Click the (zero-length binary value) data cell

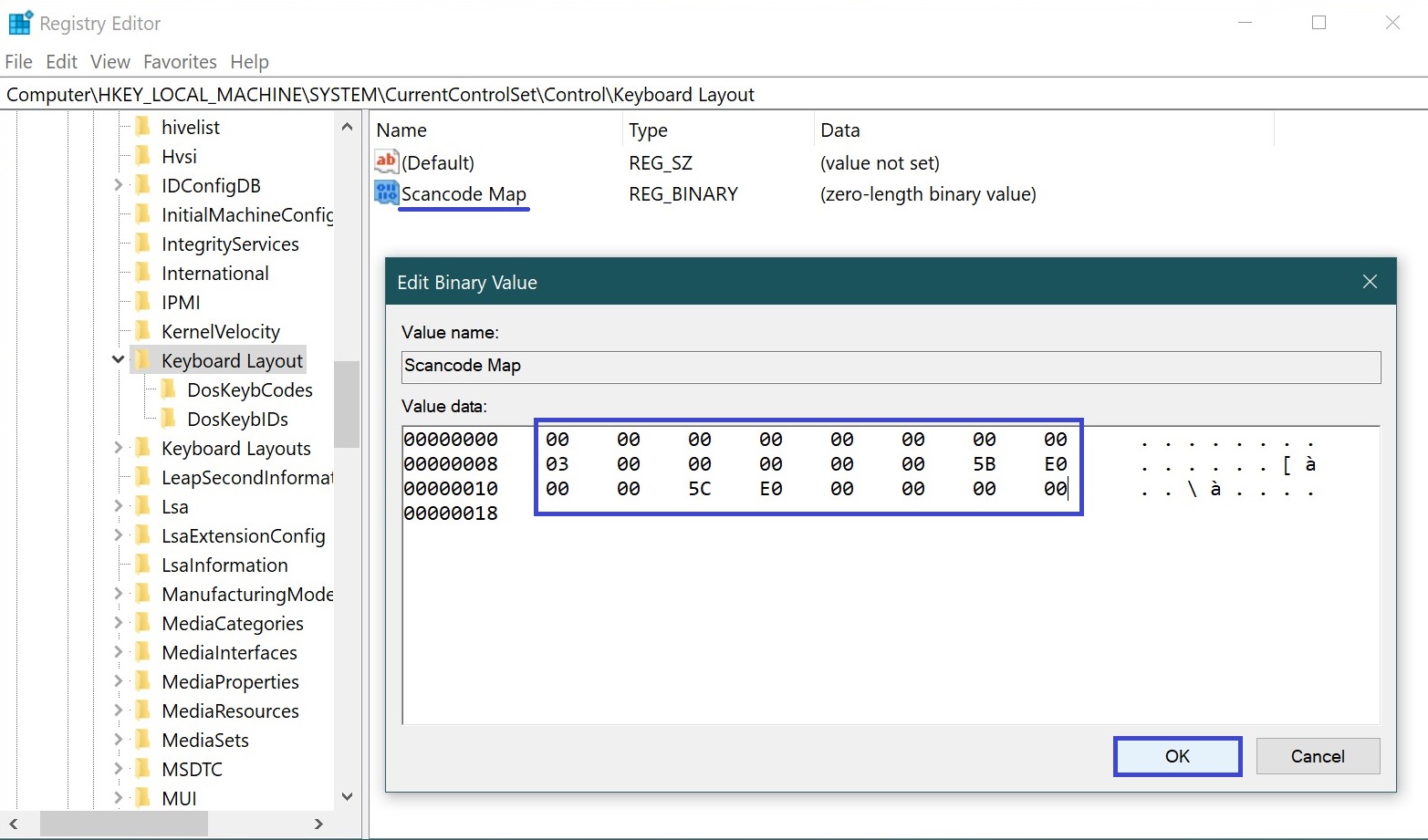tap(928, 193)
